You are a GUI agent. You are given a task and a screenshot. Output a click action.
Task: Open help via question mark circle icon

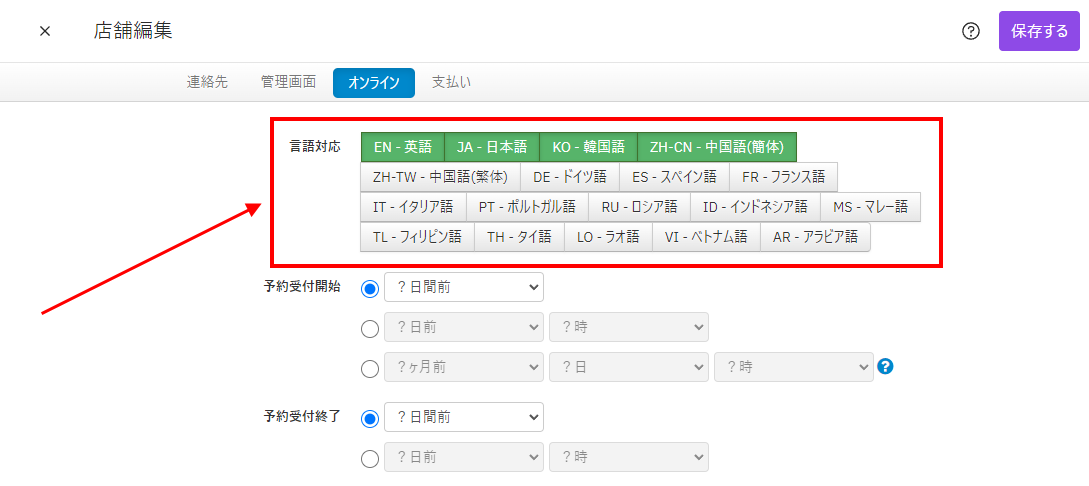pyautogui.click(x=970, y=31)
